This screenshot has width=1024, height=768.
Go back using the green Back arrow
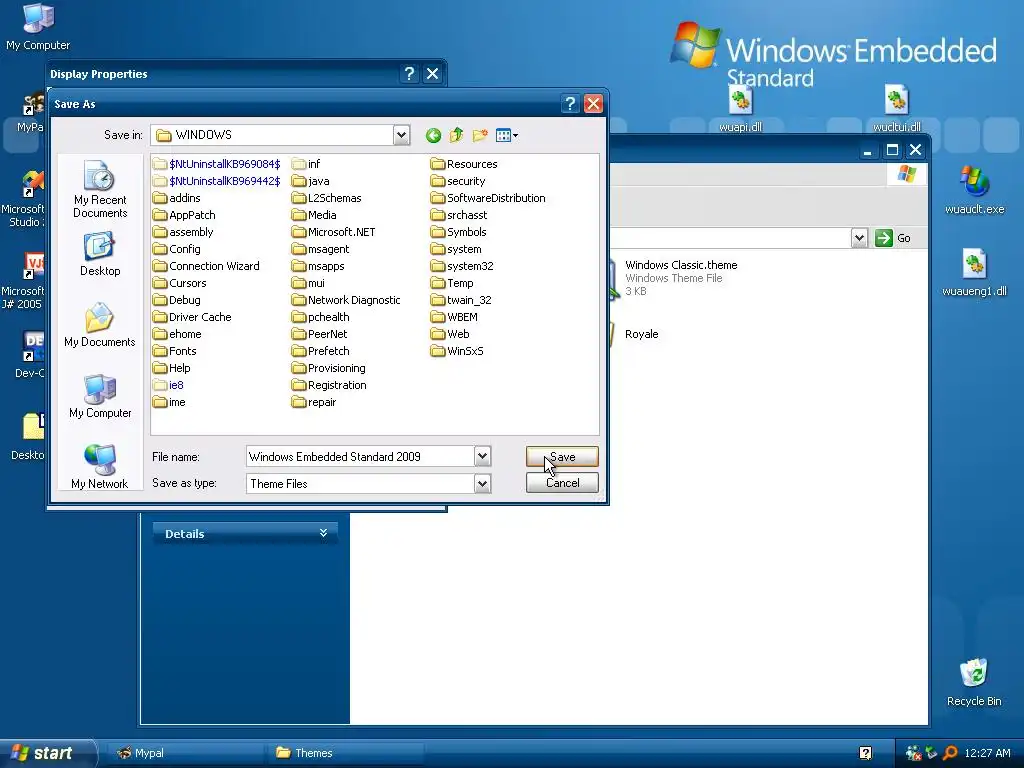click(433, 135)
